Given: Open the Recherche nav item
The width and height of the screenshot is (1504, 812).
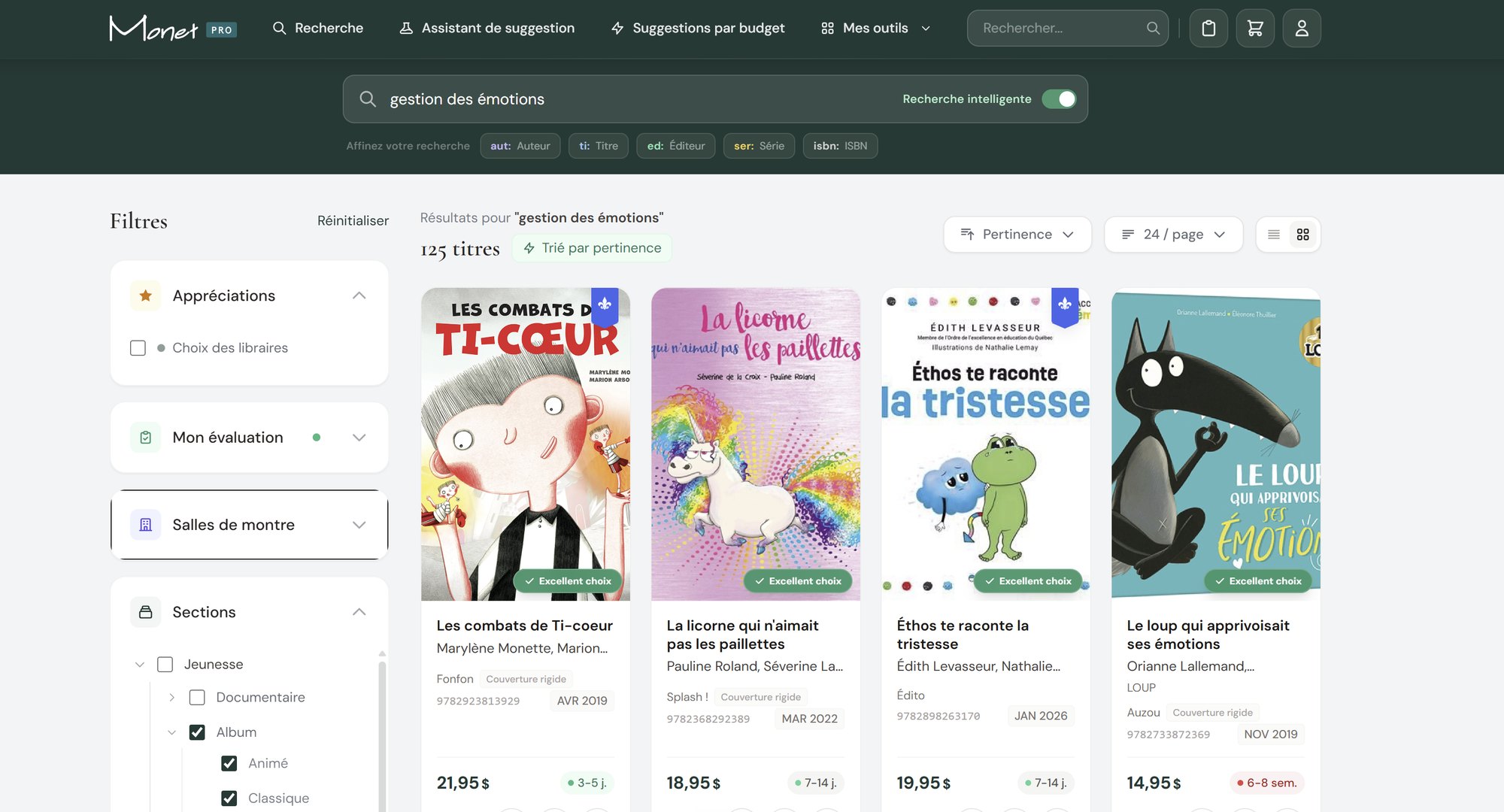Looking at the screenshot, I should pos(318,28).
